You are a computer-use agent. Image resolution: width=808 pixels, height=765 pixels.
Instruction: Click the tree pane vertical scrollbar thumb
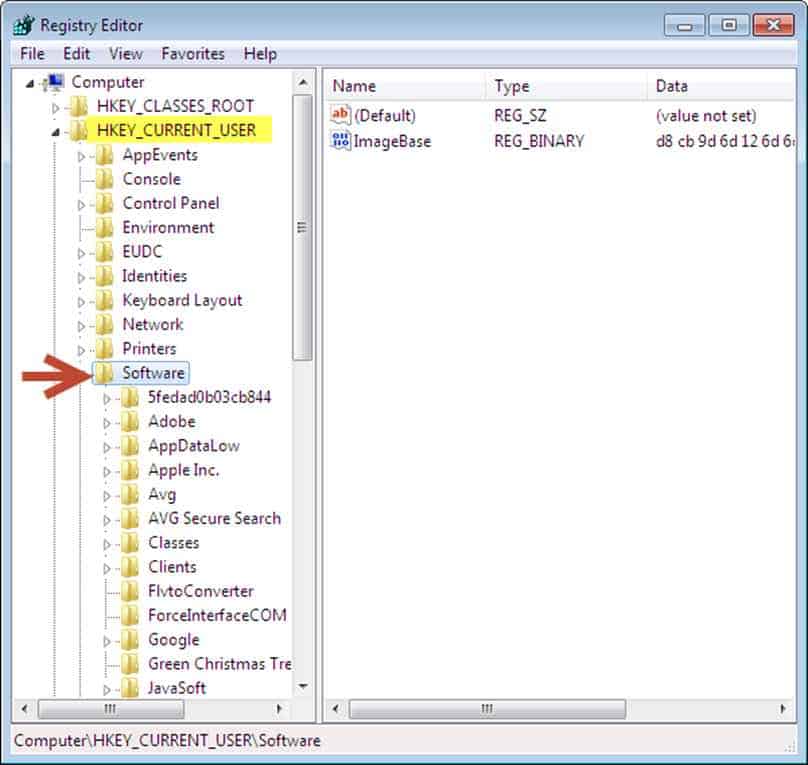(303, 227)
